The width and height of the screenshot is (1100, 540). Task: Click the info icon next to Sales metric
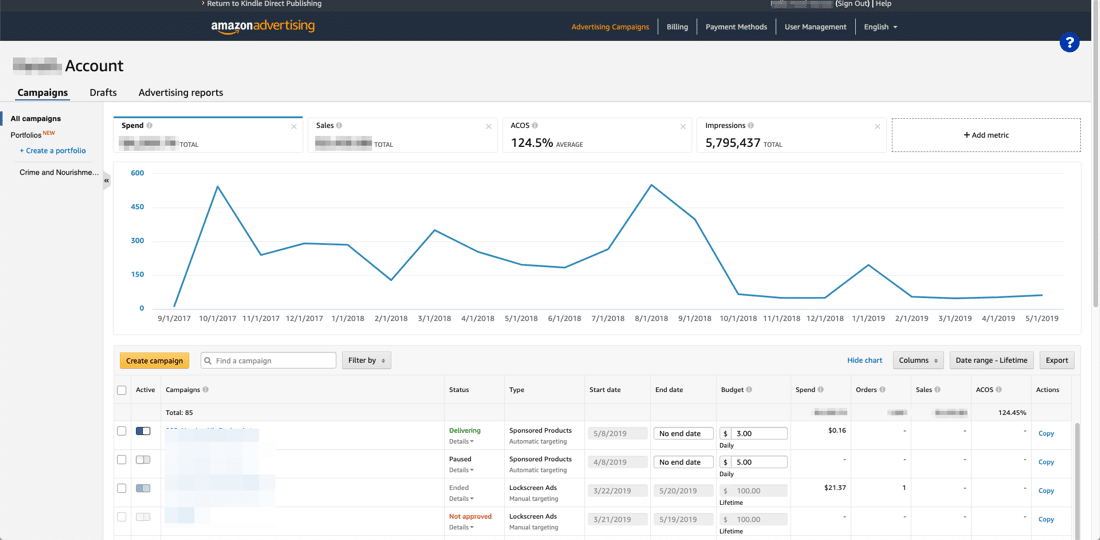click(x=339, y=126)
